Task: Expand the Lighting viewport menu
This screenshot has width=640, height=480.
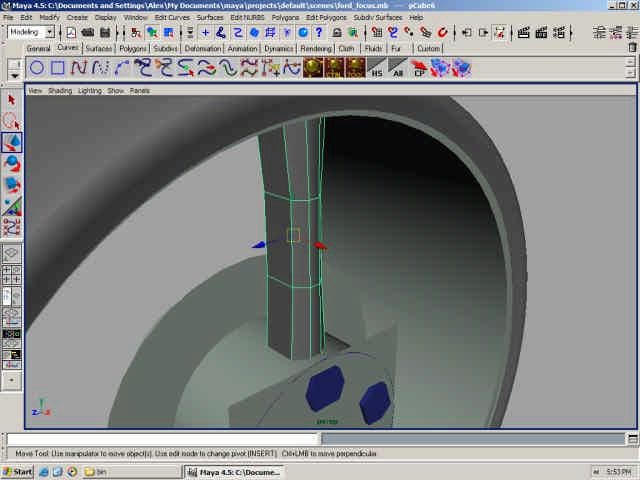Action: pyautogui.click(x=90, y=90)
